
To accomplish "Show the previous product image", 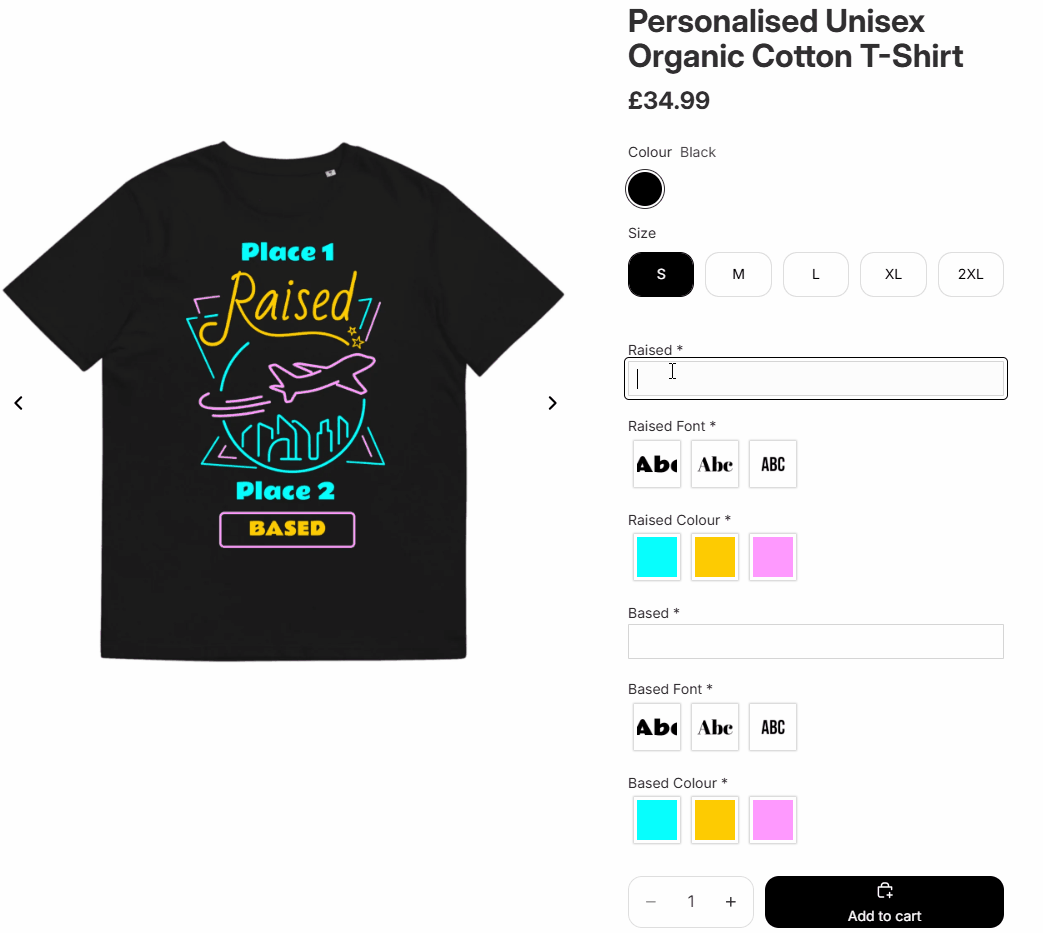I will point(19,403).
